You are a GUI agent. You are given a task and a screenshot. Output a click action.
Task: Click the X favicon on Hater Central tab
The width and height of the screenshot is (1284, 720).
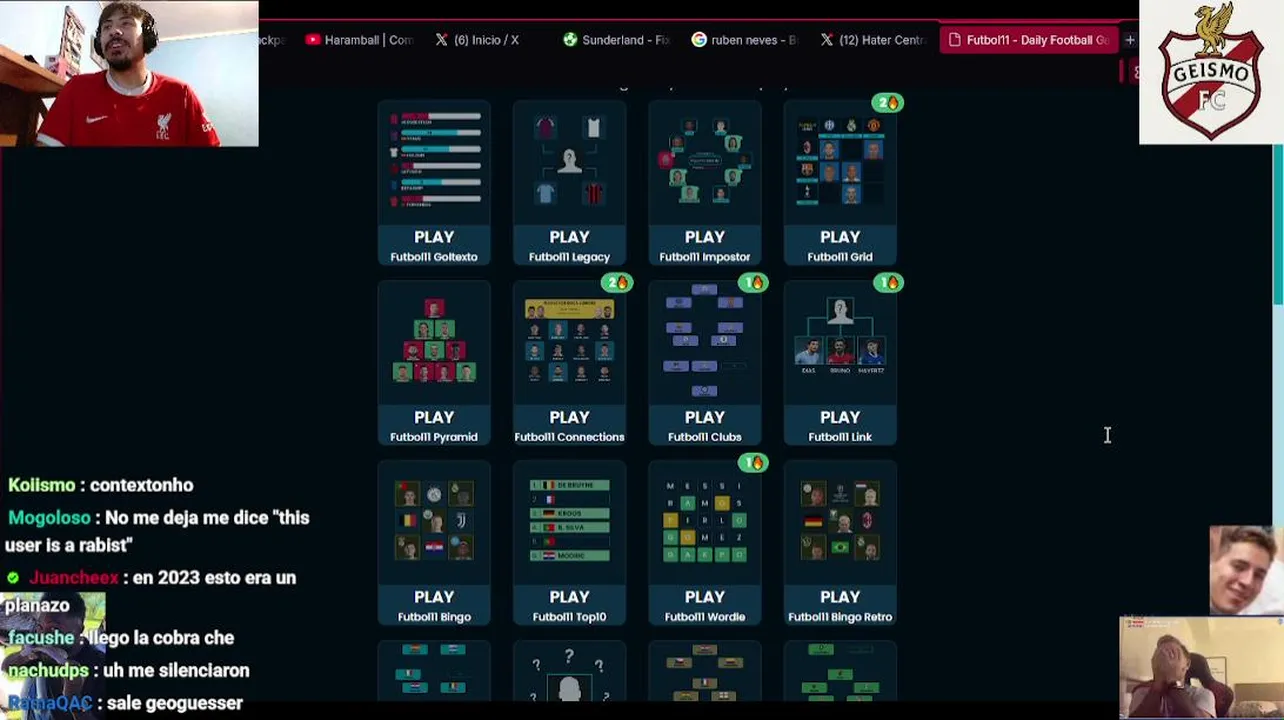click(x=827, y=40)
